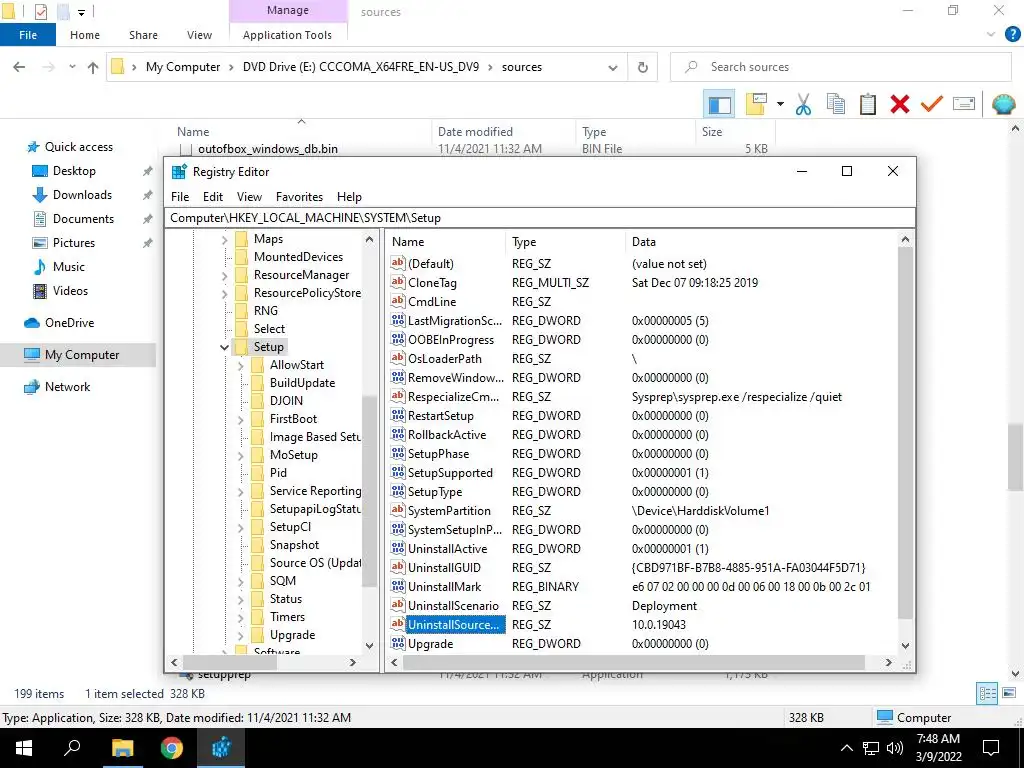Click DVD Drive (E:) breadcrumb segment
The width and height of the screenshot is (1024, 768).
(360, 67)
